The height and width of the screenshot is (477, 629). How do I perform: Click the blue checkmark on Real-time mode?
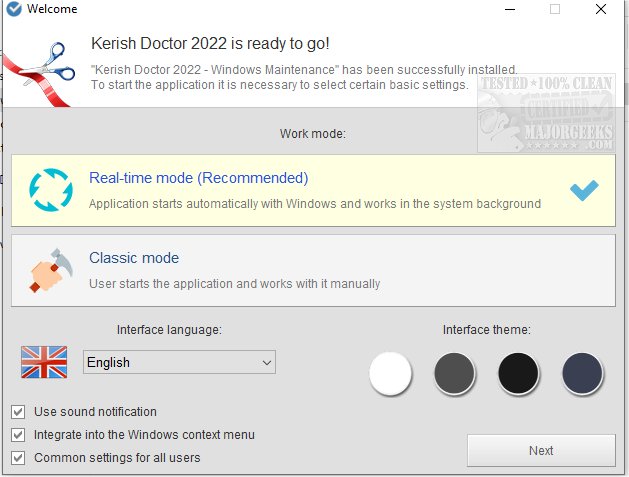(x=584, y=190)
